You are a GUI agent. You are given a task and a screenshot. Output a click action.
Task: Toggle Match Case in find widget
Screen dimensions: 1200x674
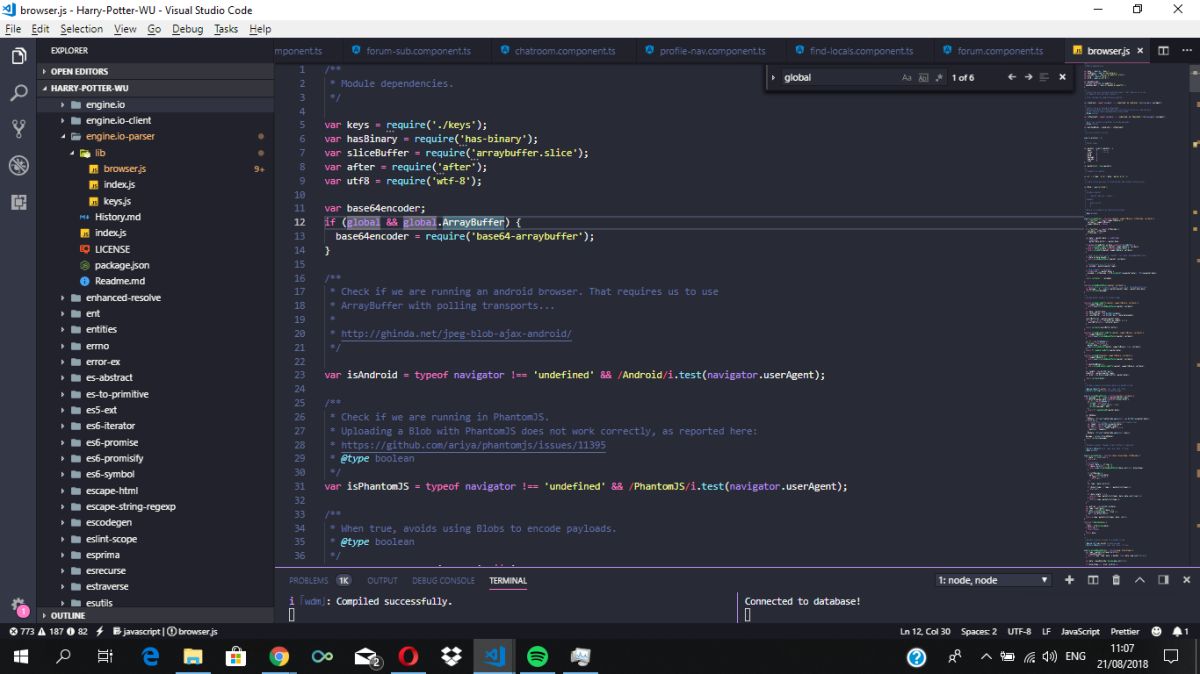coord(907,77)
